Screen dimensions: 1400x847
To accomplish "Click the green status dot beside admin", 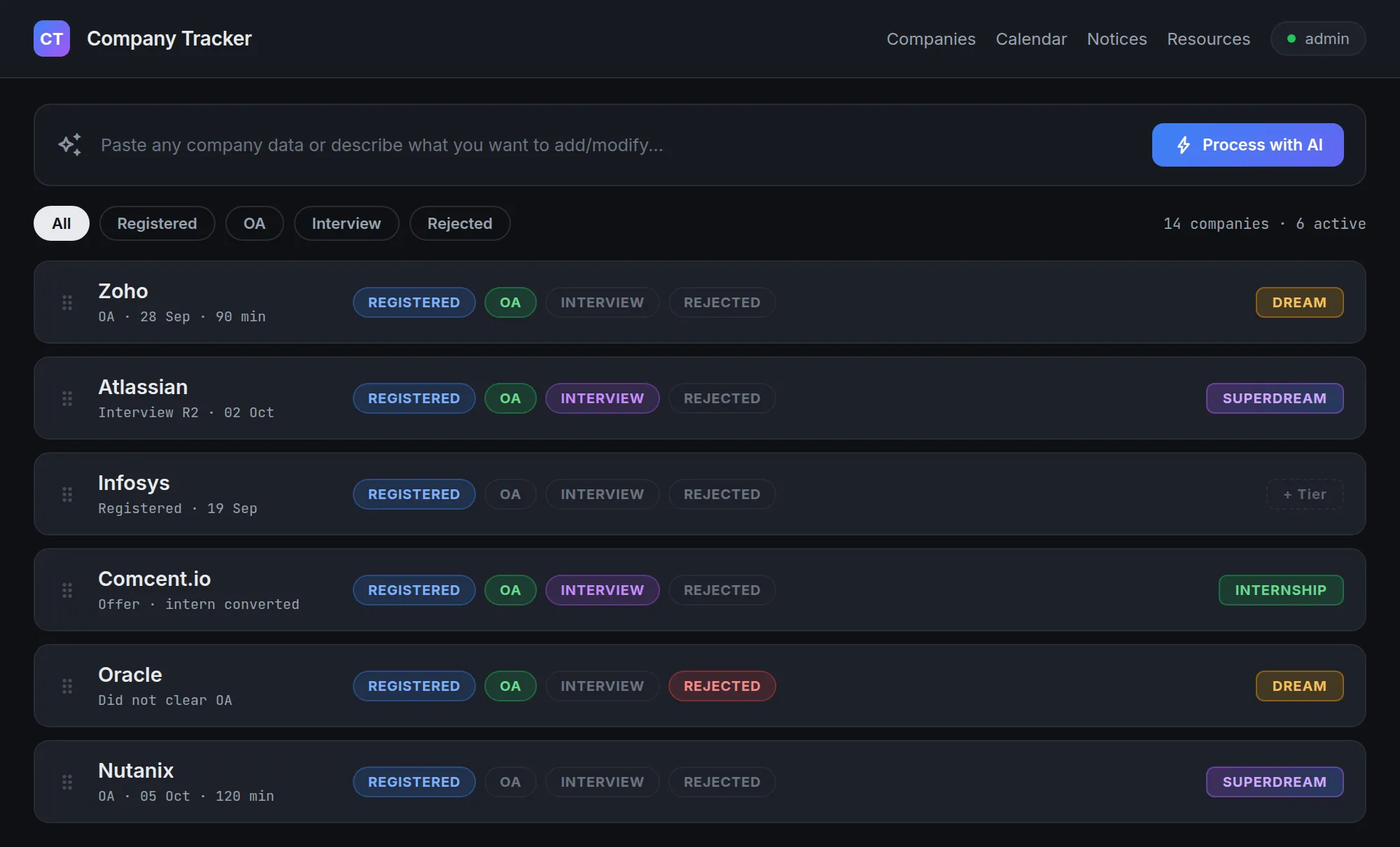I will [1291, 38].
